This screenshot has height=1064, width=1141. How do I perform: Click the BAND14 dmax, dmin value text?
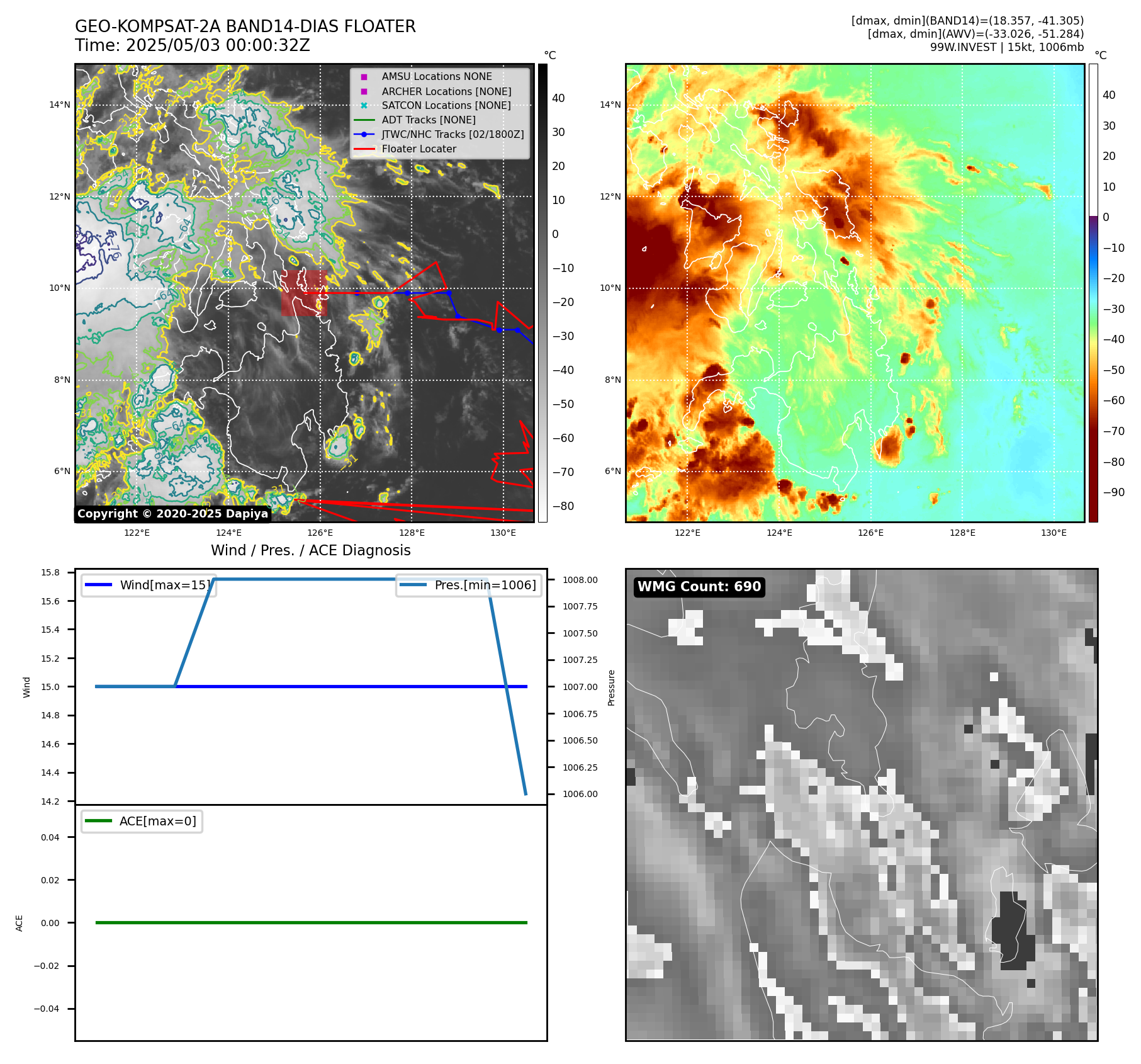(x=968, y=21)
